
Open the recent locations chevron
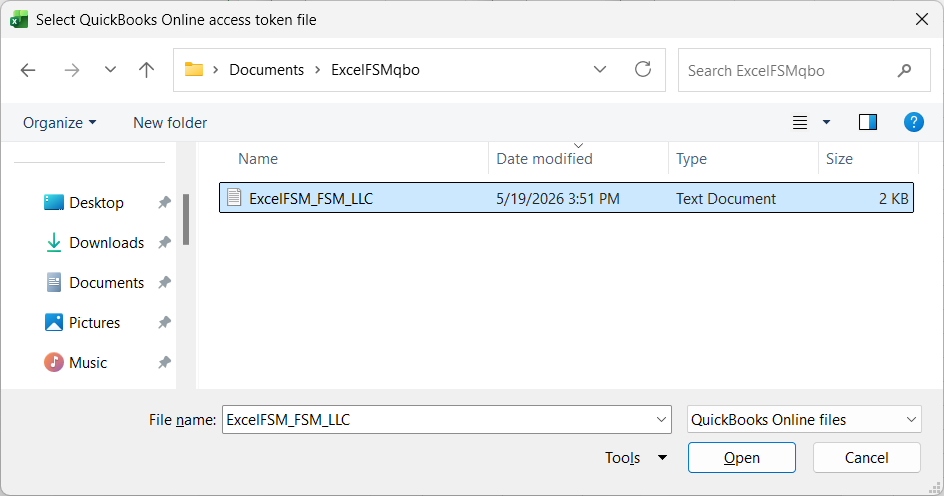110,70
